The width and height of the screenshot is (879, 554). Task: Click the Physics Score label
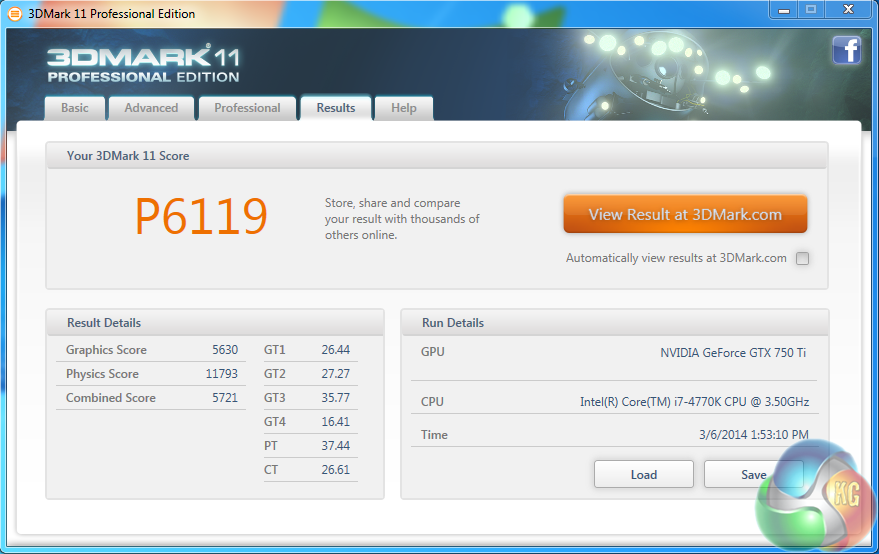pos(102,374)
